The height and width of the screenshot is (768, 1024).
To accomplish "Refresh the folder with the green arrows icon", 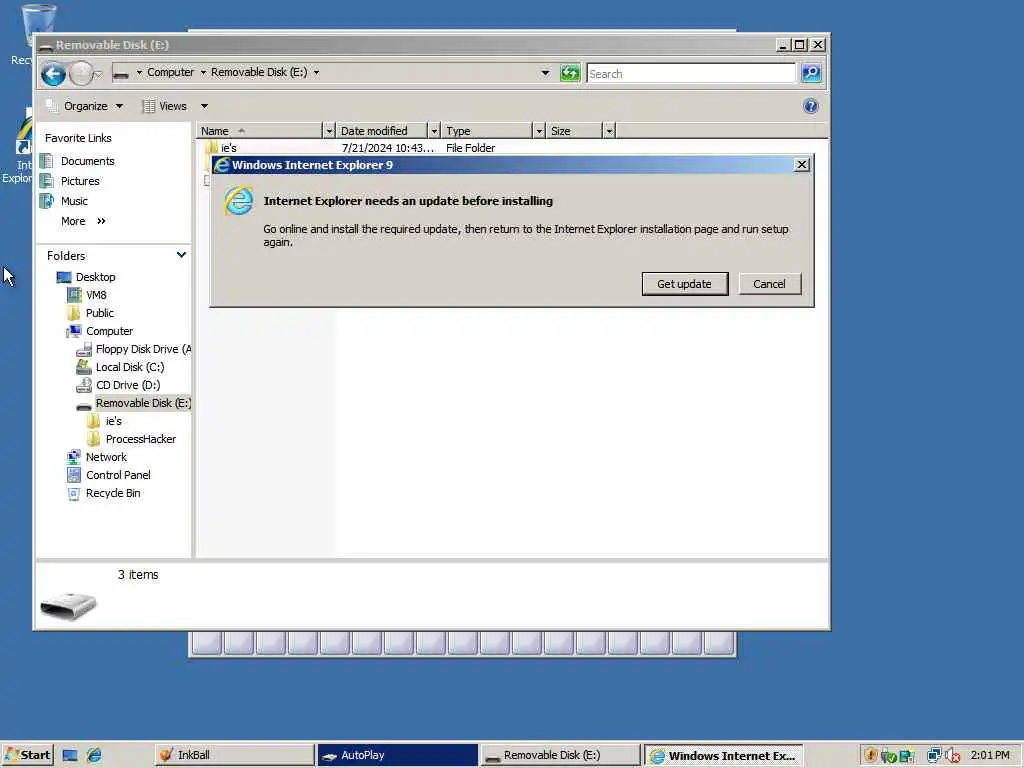I will [x=569, y=73].
